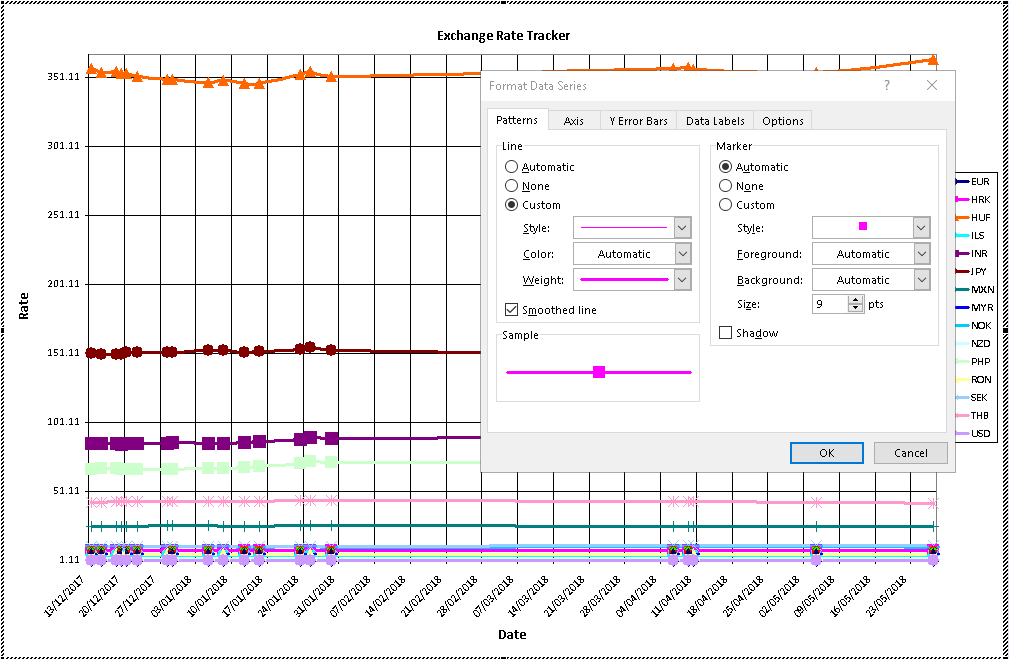
Task: Increase marker size with up arrow
Action: (855, 300)
